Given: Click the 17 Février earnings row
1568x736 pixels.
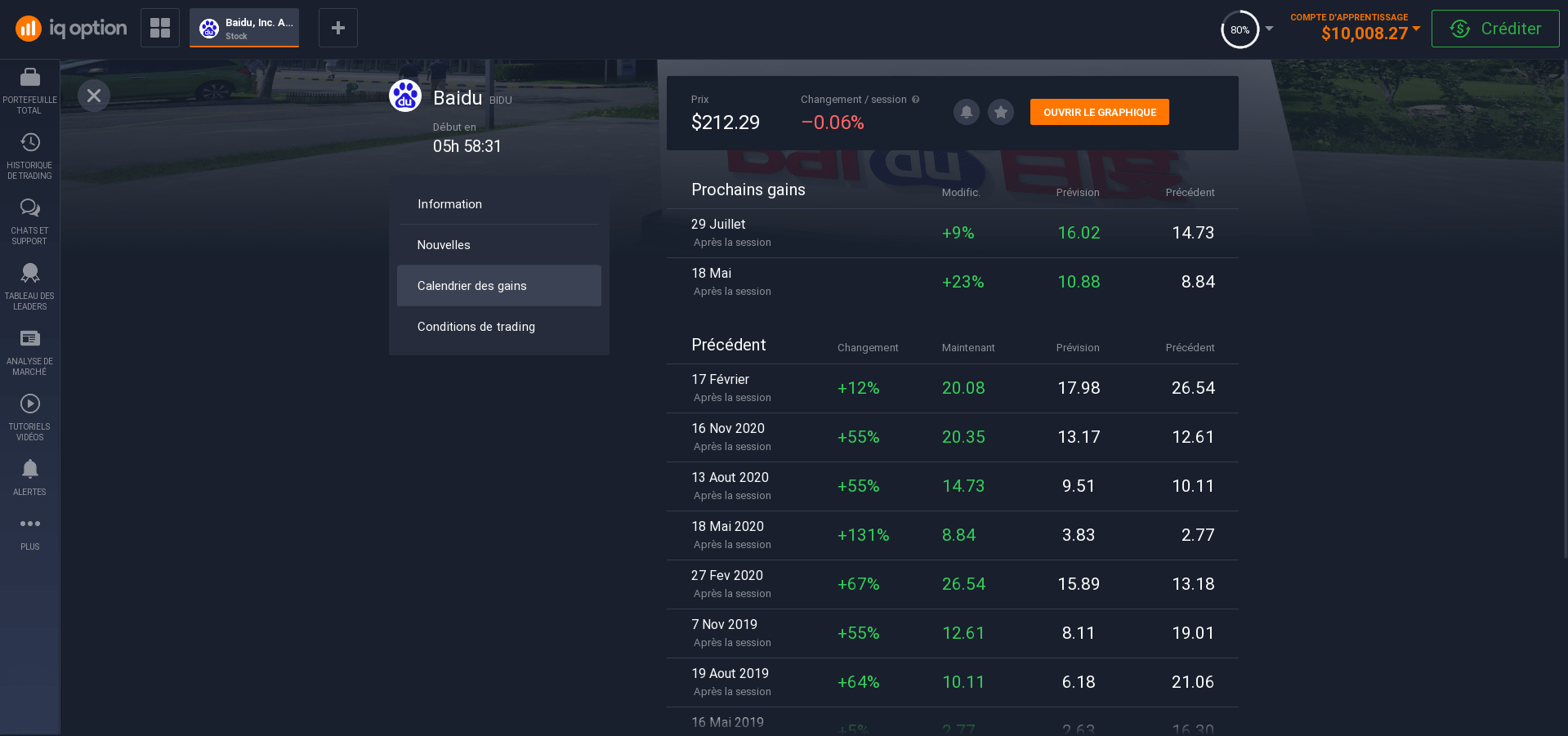Looking at the screenshot, I should [x=953, y=388].
